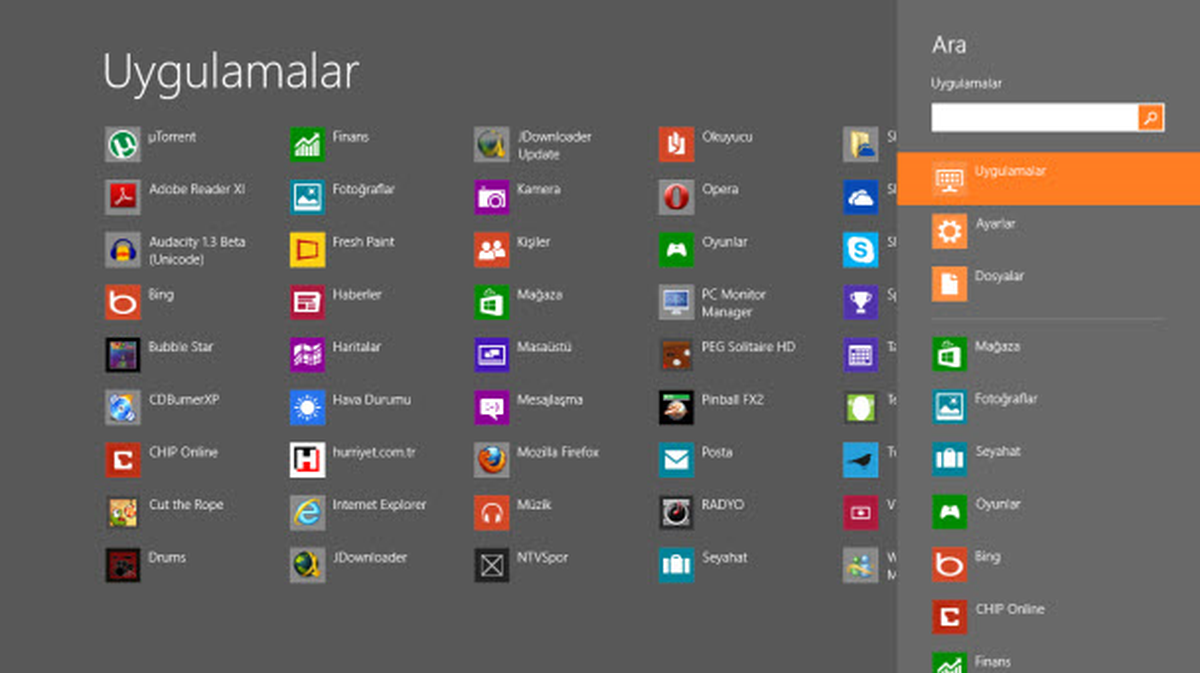The height and width of the screenshot is (673, 1200).
Task: Launch the Opera browser icon
Action: 677,197
